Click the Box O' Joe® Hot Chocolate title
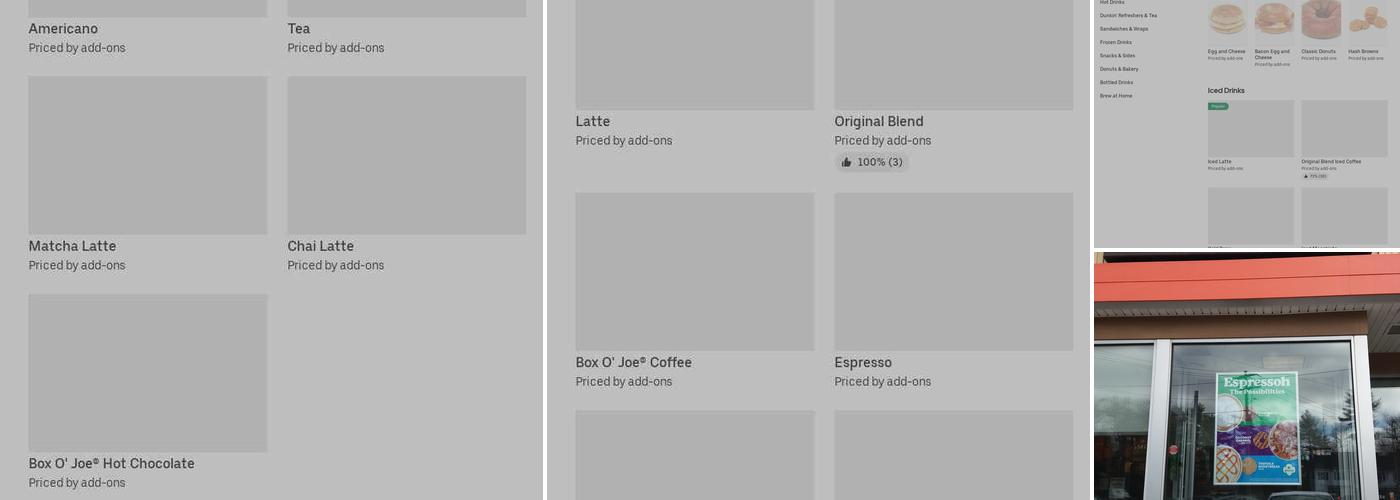1400x500 pixels. [x=111, y=464]
